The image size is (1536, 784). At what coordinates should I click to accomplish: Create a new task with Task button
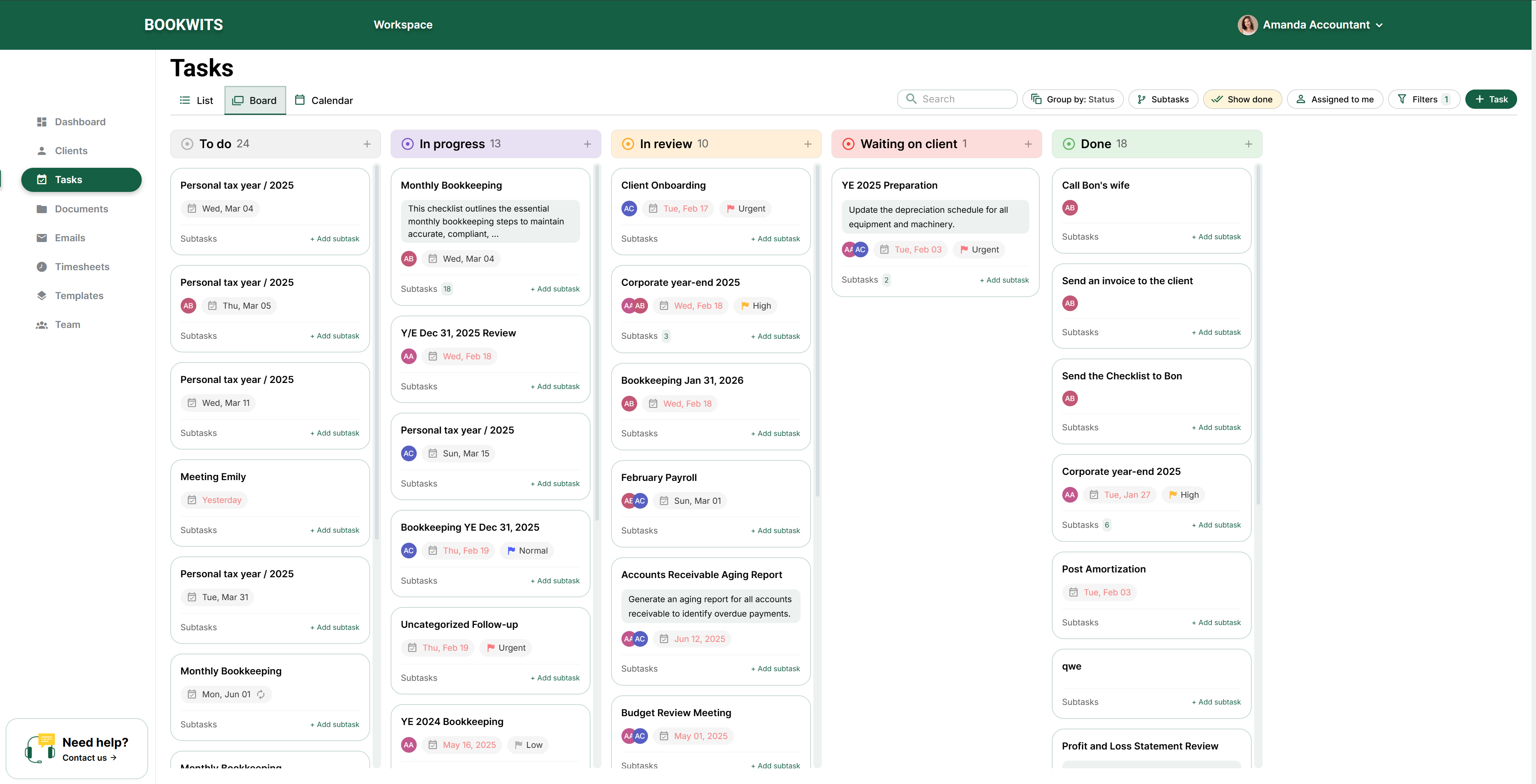tap(1491, 100)
